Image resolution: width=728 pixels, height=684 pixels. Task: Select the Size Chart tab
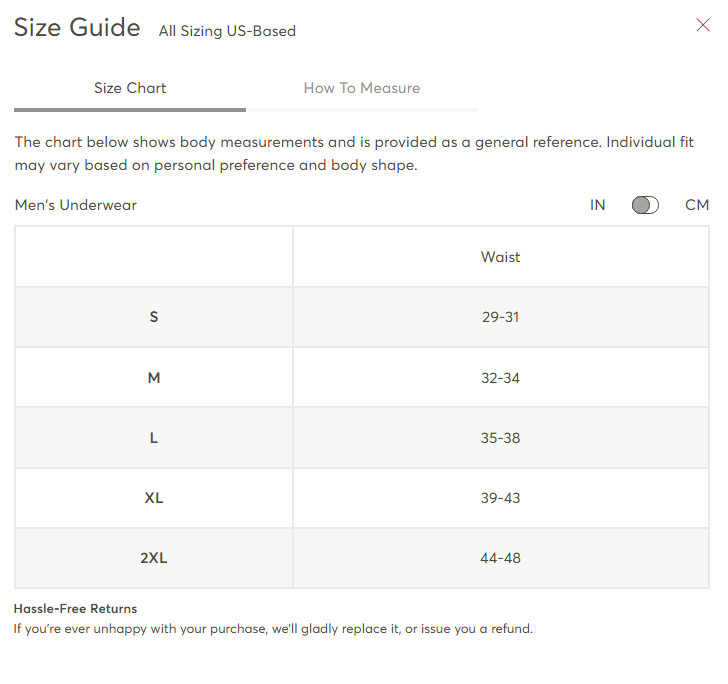click(x=130, y=88)
